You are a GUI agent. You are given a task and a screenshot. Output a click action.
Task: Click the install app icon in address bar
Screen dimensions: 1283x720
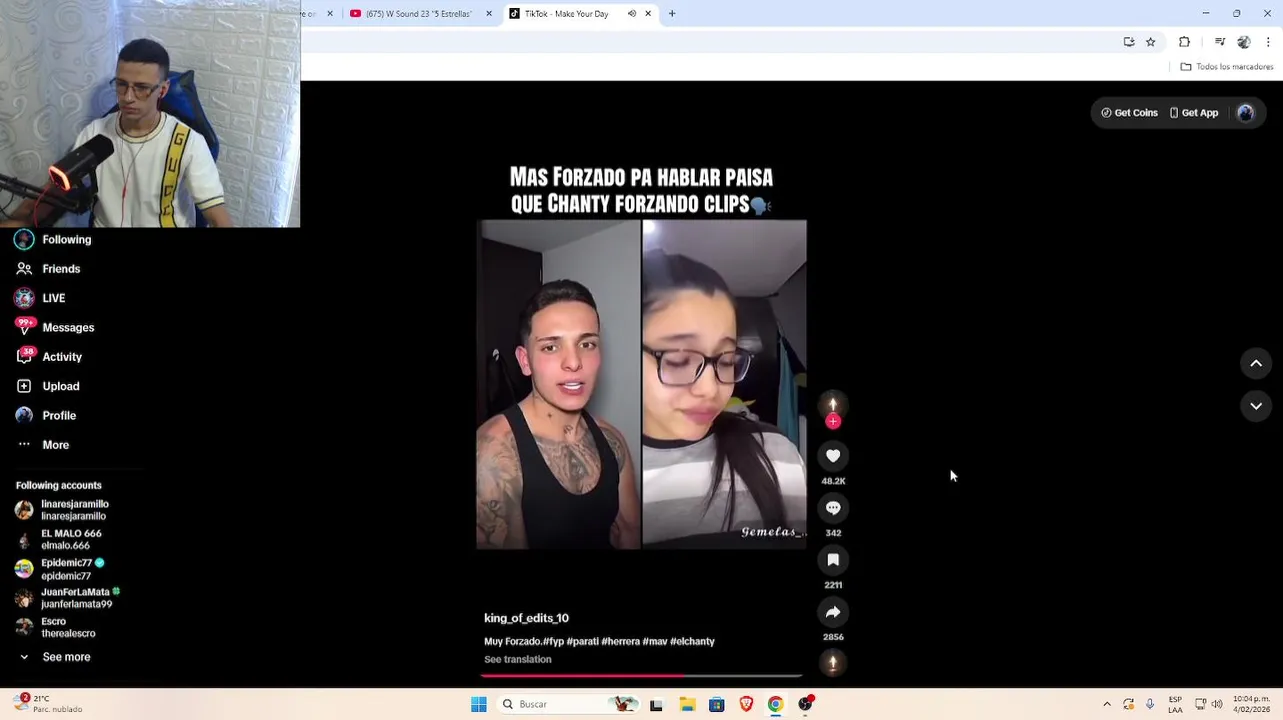(1129, 42)
